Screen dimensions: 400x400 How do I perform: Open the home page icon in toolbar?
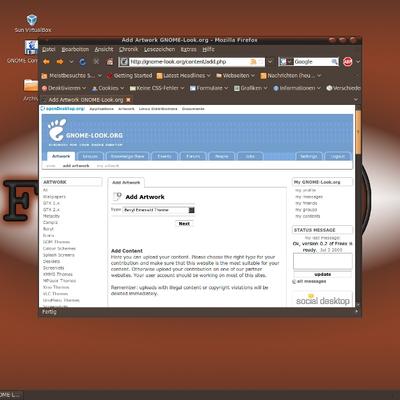(110, 62)
